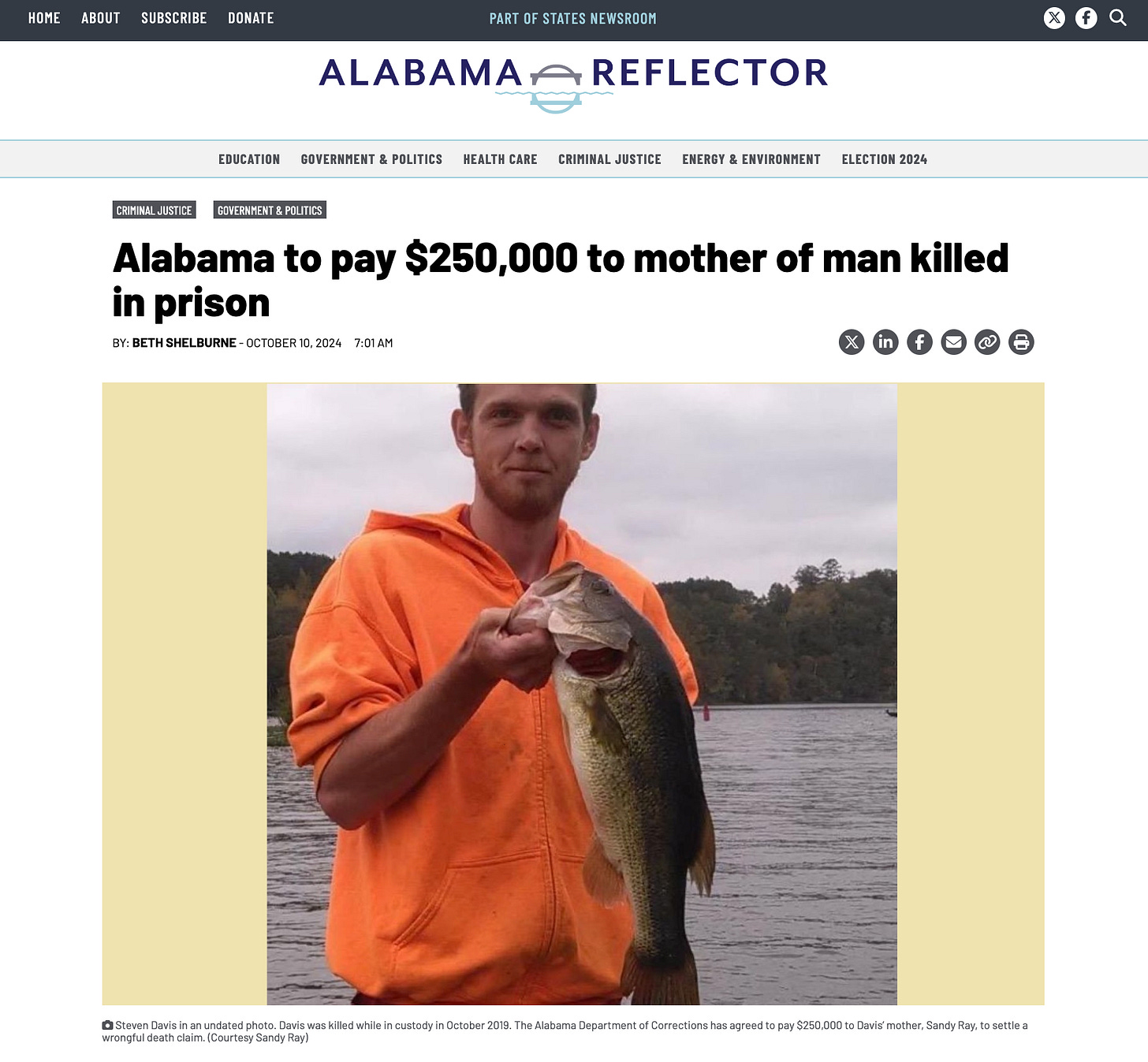The image size is (1148, 1062).
Task: Open the X (Twitter) icon in top bar
Action: point(1054,18)
